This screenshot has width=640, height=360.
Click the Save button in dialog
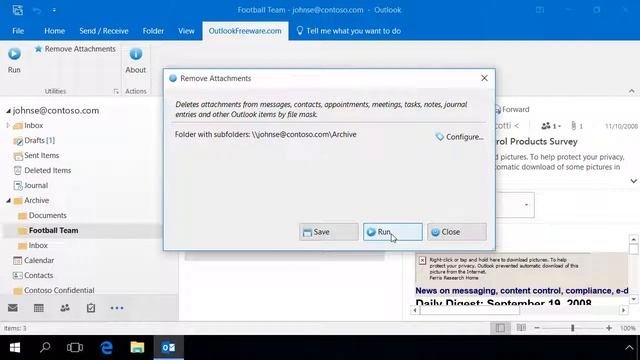(x=329, y=232)
